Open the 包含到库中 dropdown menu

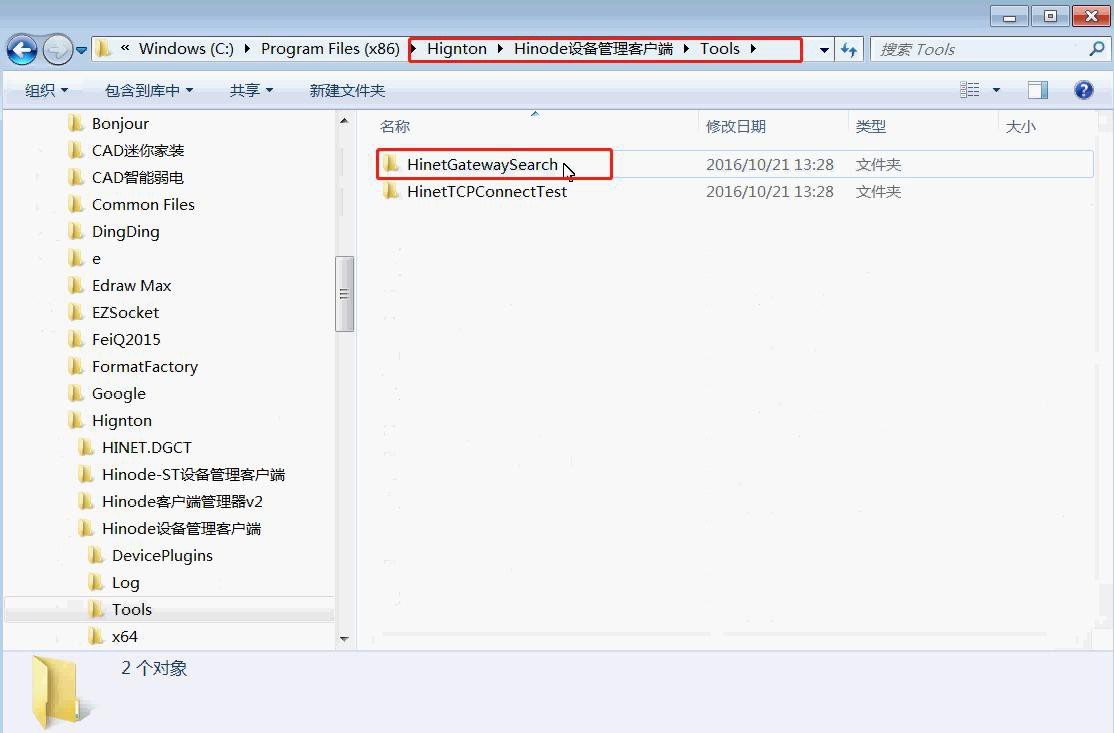(148, 91)
